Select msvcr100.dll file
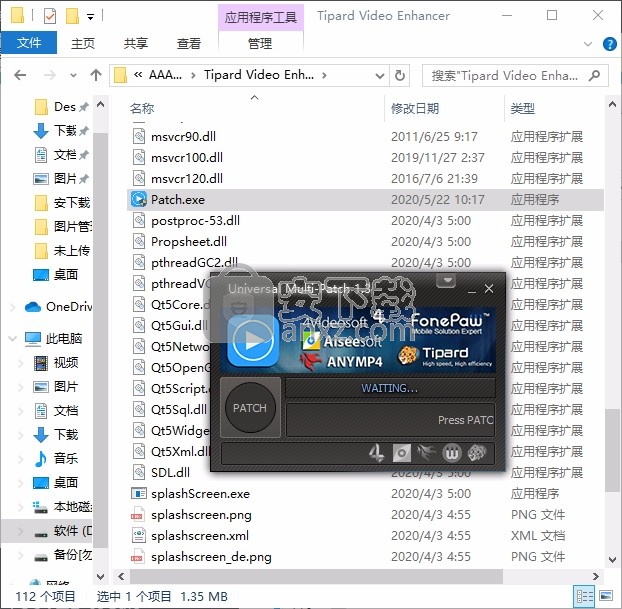The image size is (622, 609). point(187,158)
